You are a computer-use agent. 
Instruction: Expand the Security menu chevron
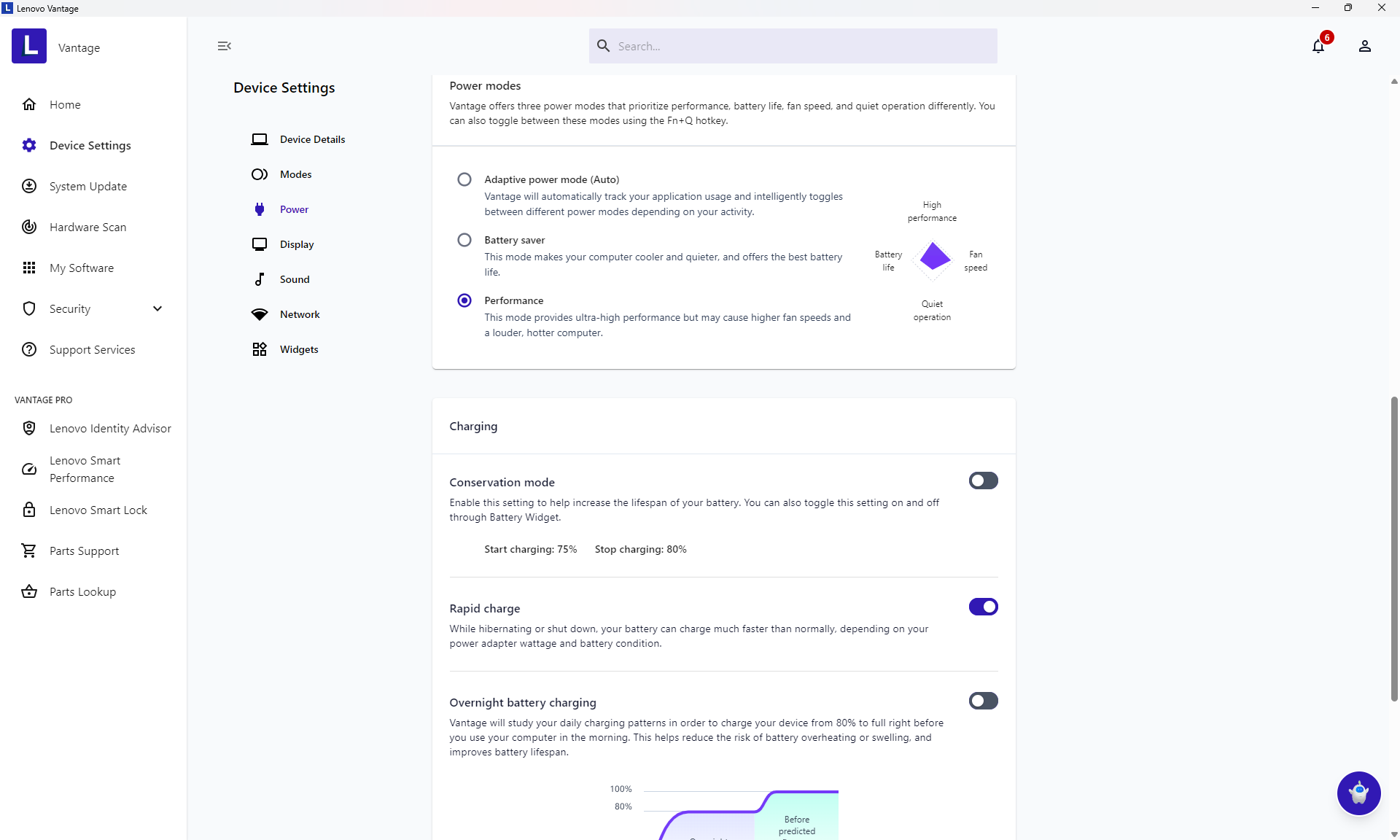click(x=157, y=308)
